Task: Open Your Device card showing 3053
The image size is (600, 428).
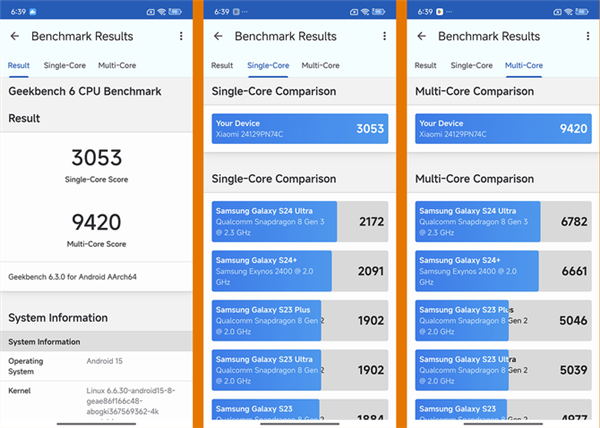Action: tap(300, 129)
